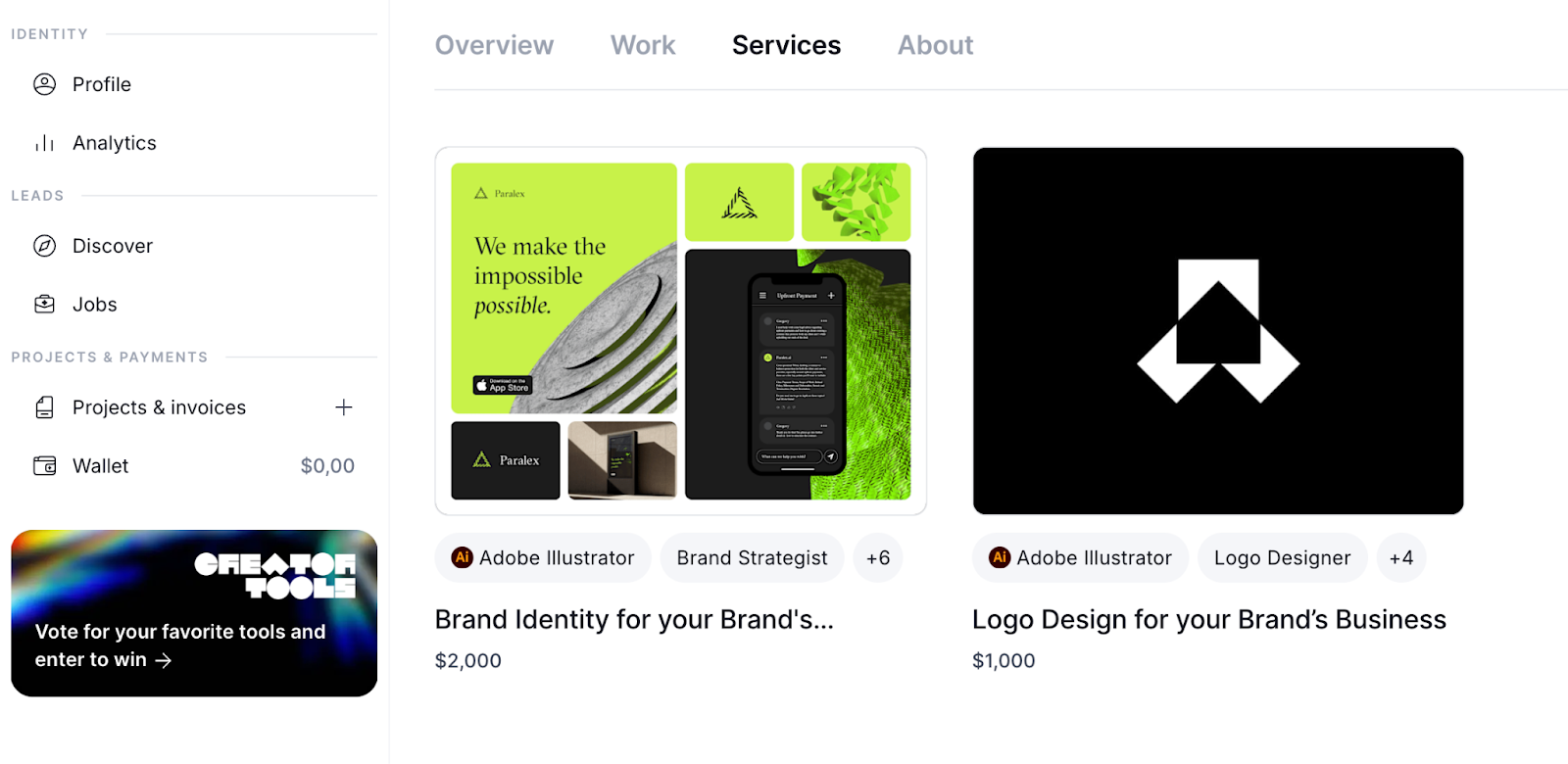Viewport: 1568px width, 764px height.
Task: Click the Logo Designer tag
Action: coord(1283,558)
